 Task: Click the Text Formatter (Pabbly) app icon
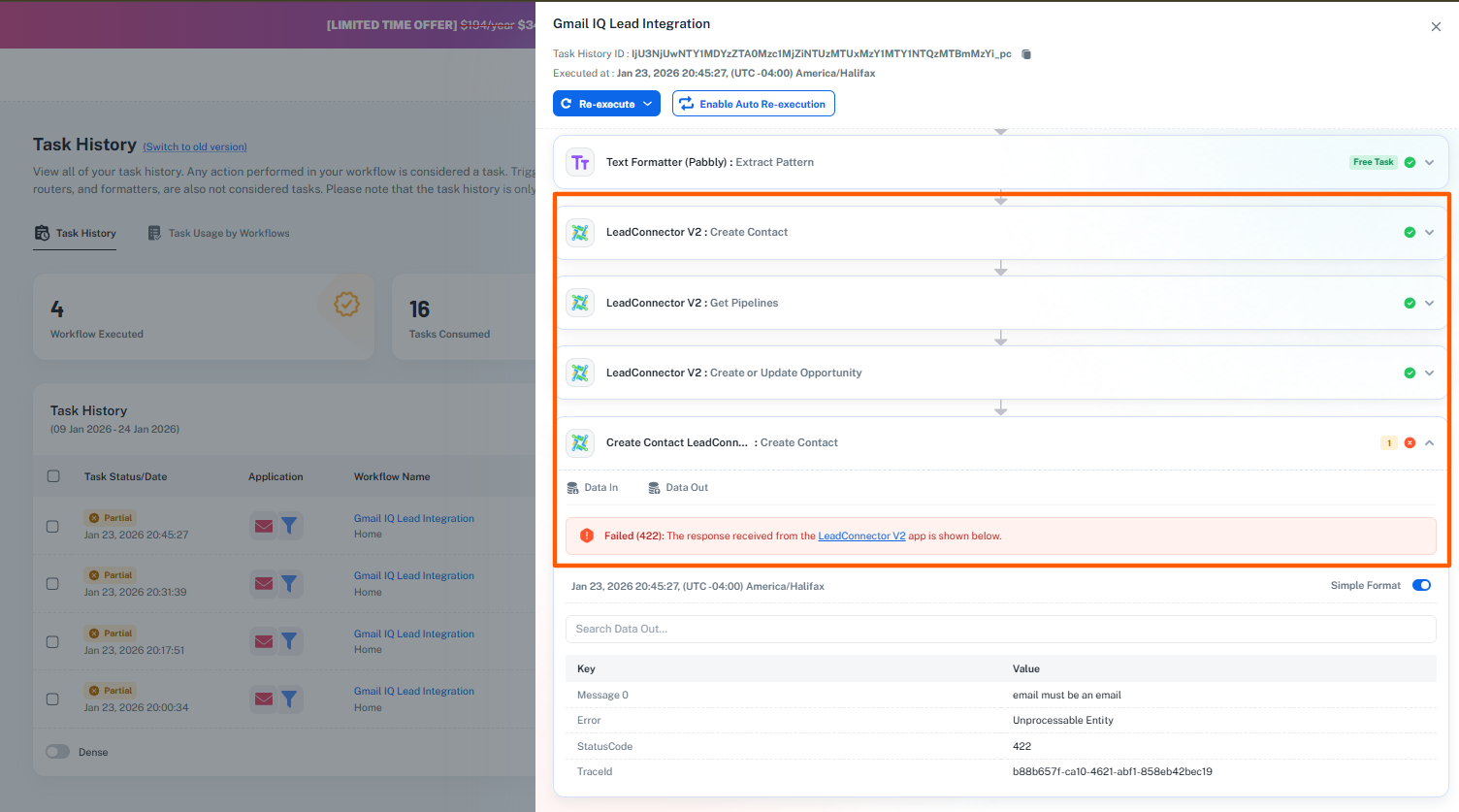(580, 162)
